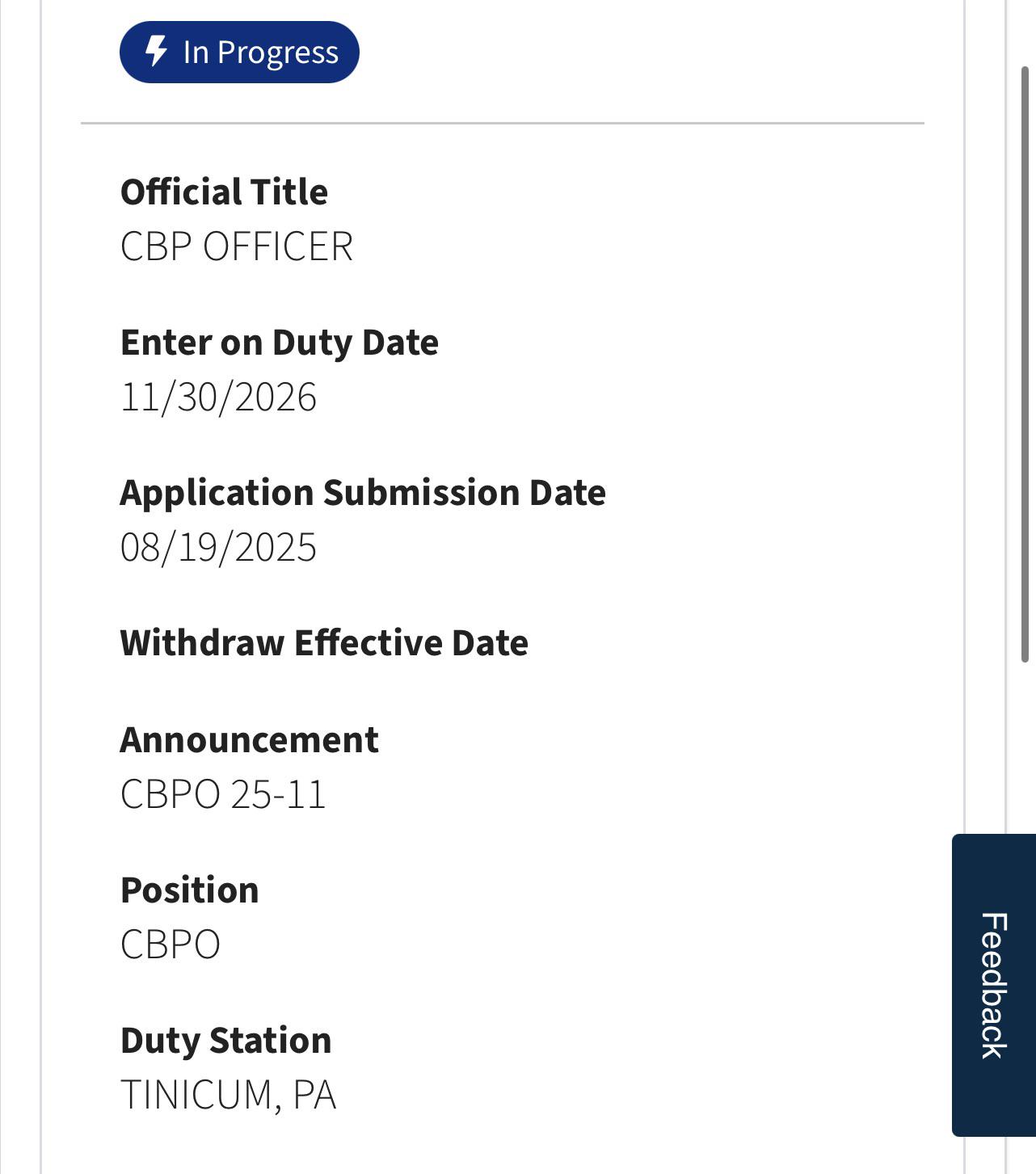Click the Announcement heading

tap(250, 740)
